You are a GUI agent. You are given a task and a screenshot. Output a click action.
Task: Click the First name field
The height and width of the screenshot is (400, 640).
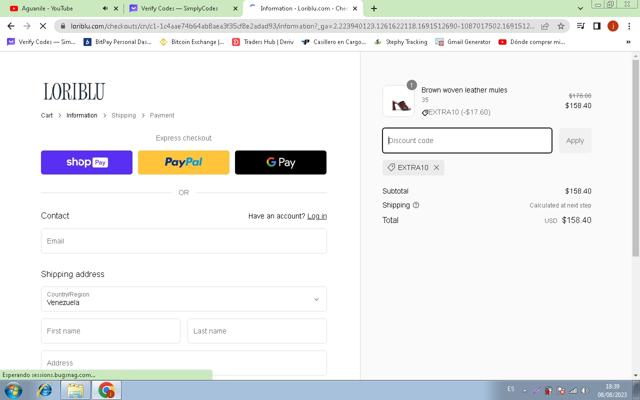[x=111, y=331]
